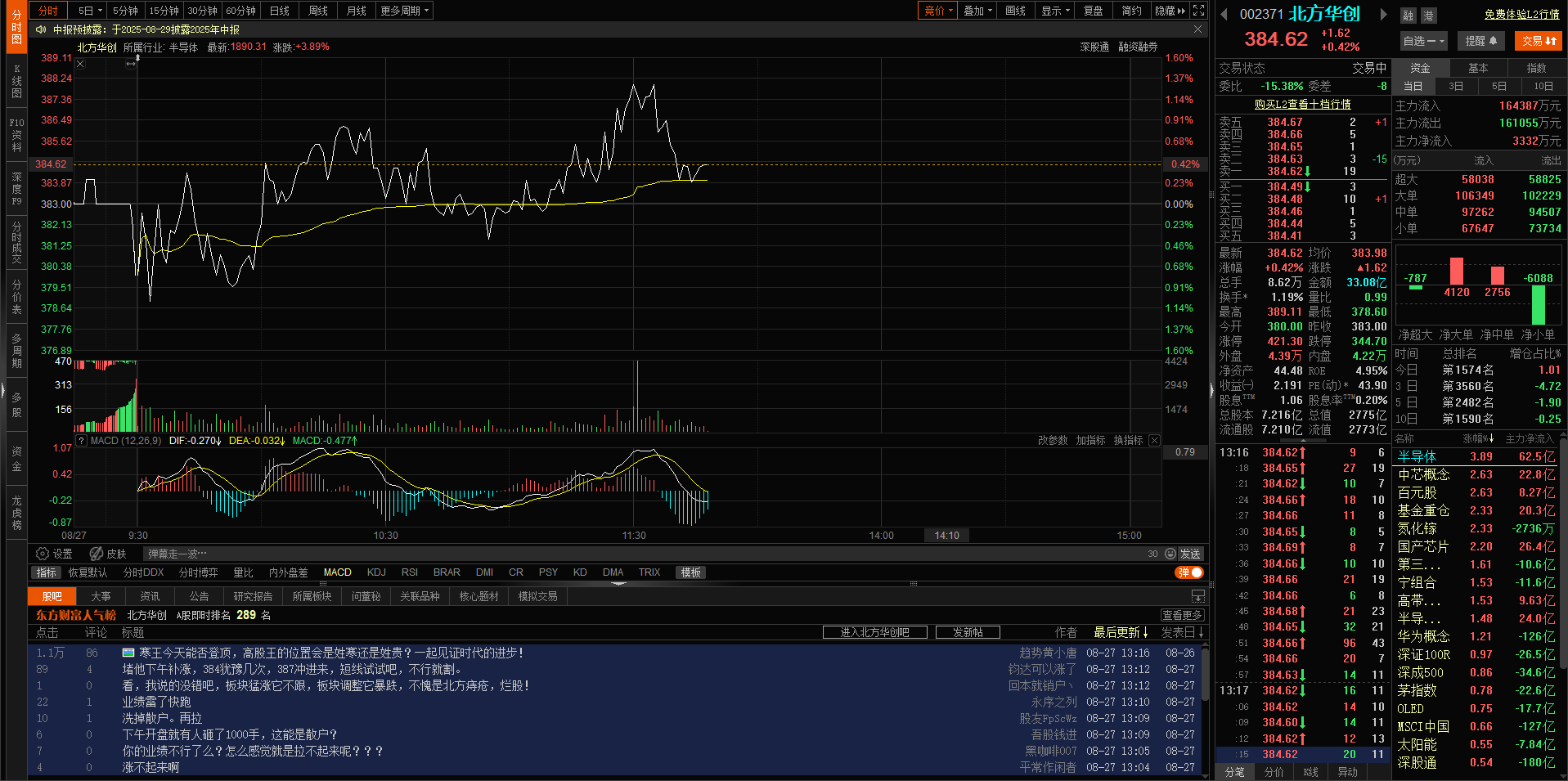This screenshot has width=1568, height=781.
Task: Switch to the 基本 panel tab
Action: coord(1478,68)
